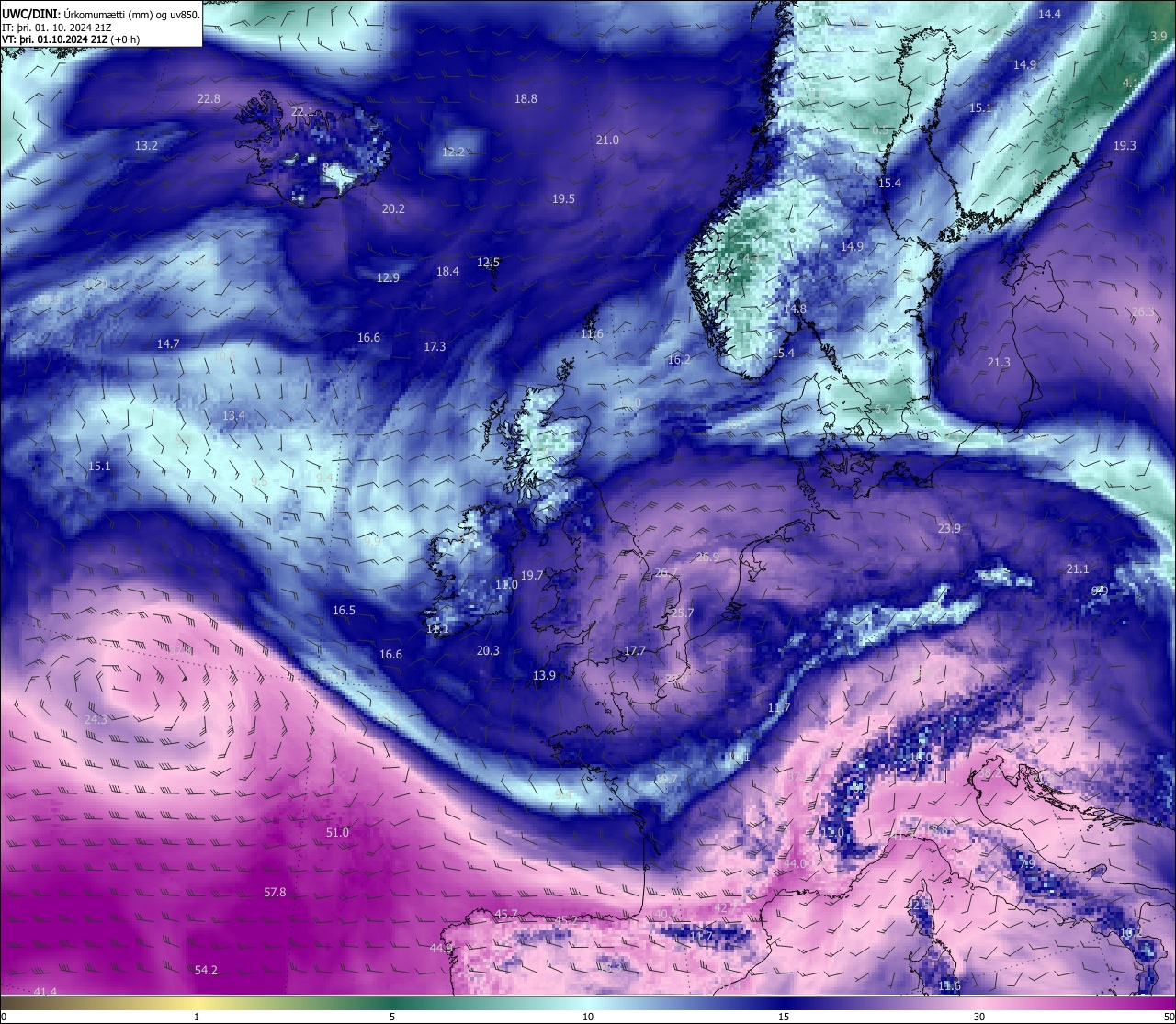This screenshot has width=1176, height=1024.
Task: Click the 19.7 value in Irish Sea
Action: pyautogui.click(x=532, y=575)
